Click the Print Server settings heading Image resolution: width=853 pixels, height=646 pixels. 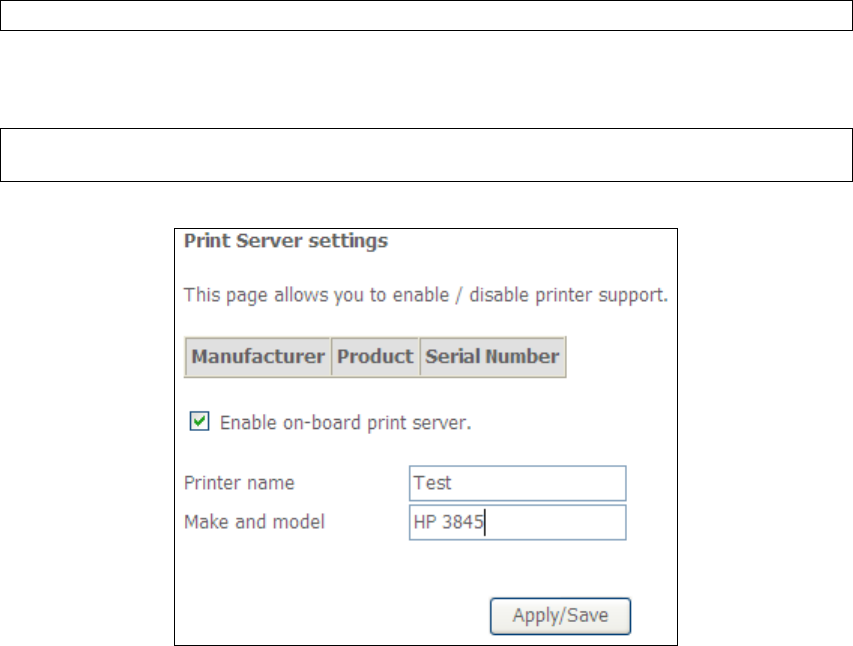point(286,241)
